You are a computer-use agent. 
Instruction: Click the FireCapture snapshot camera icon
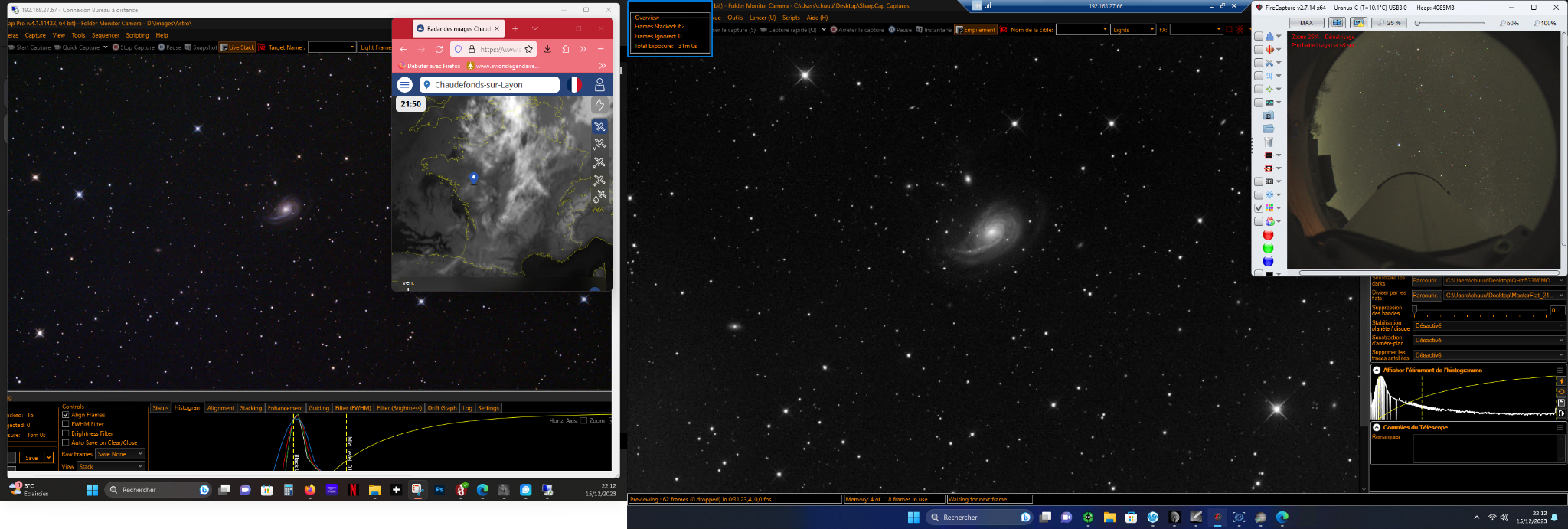pos(1269,116)
